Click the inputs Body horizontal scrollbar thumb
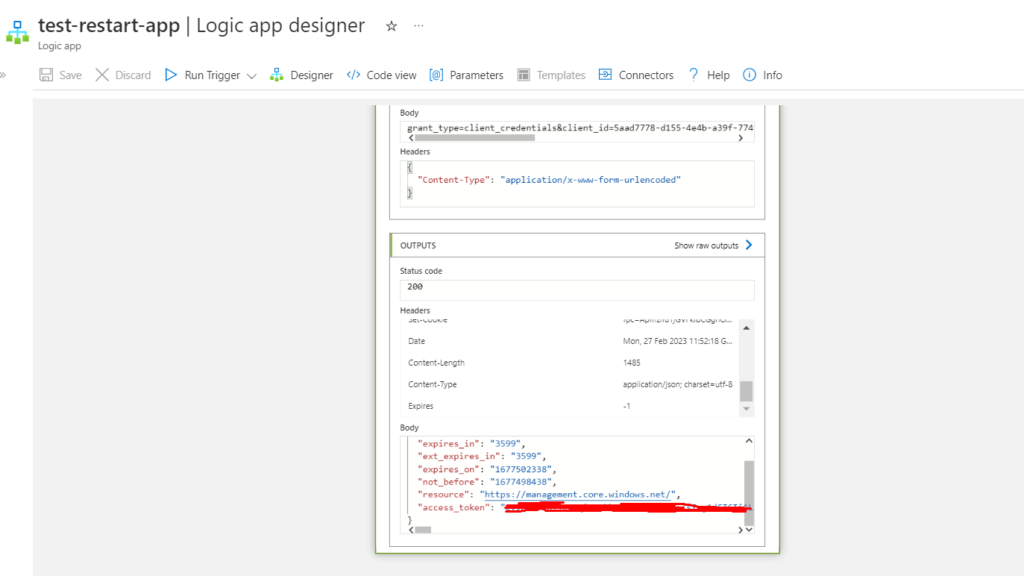The image size is (1024, 576). pyautogui.click(x=475, y=138)
